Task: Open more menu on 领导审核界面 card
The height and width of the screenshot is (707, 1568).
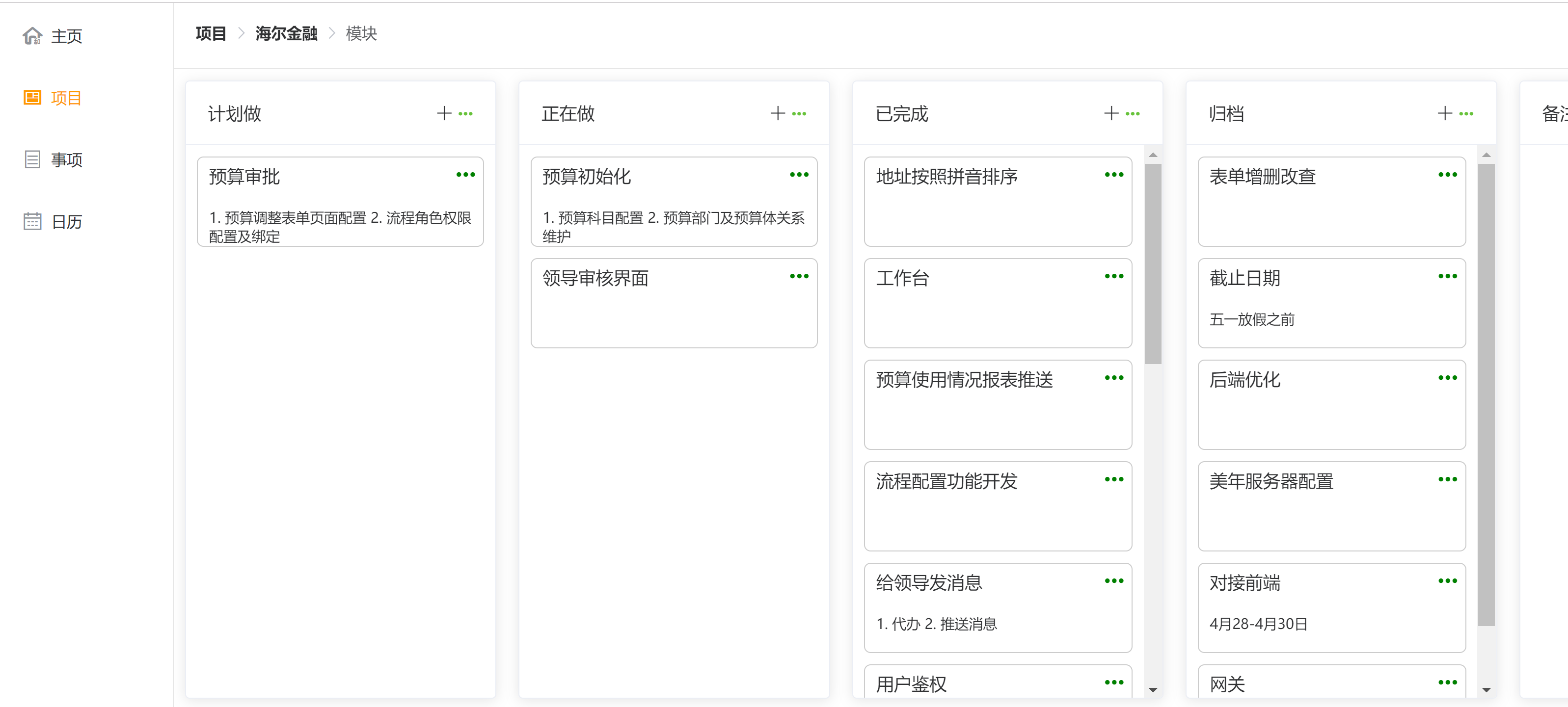Action: click(799, 277)
